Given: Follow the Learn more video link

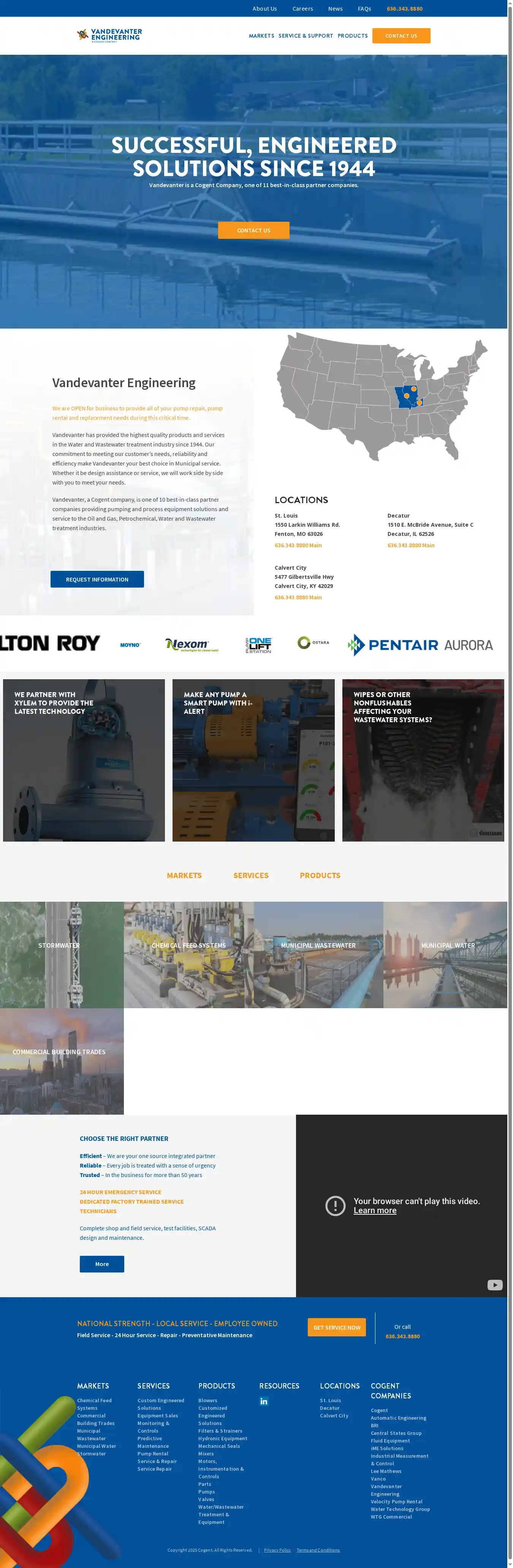Looking at the screenshot, I should [375, 1211].
